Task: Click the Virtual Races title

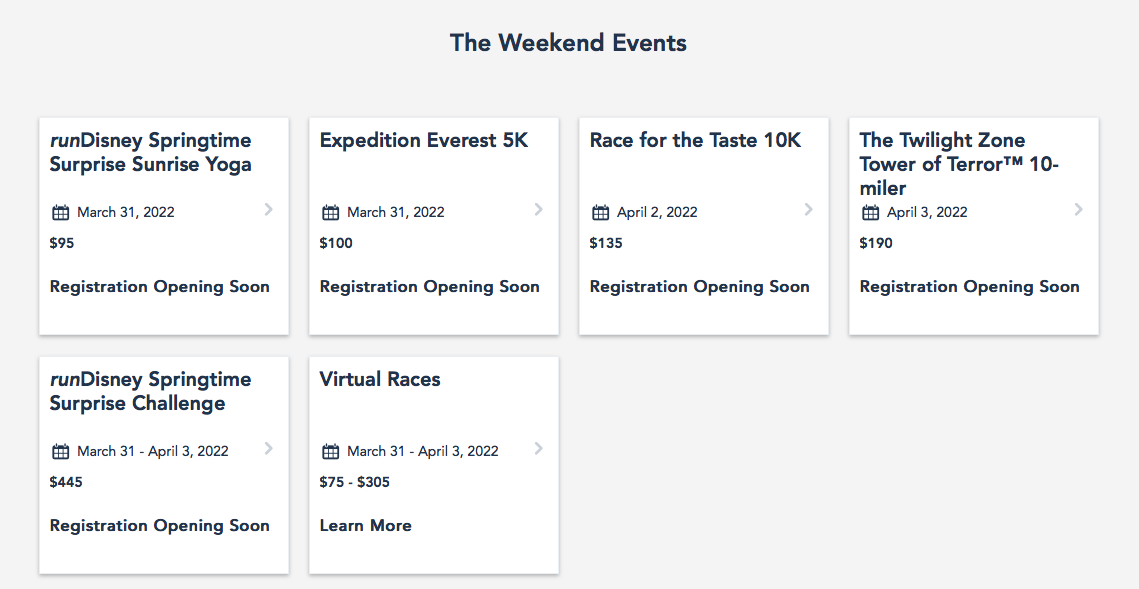Action: (380, 379)
